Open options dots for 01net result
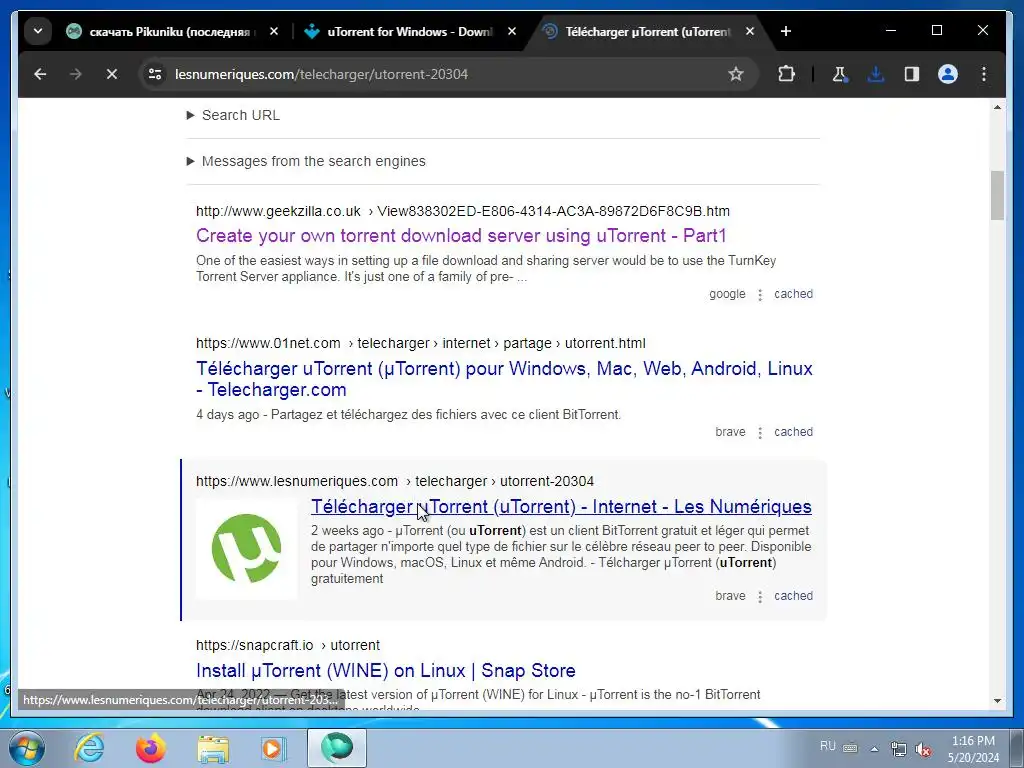This screenshot has height=768, width=1024. pyautogui.click(x=760, y=432)
